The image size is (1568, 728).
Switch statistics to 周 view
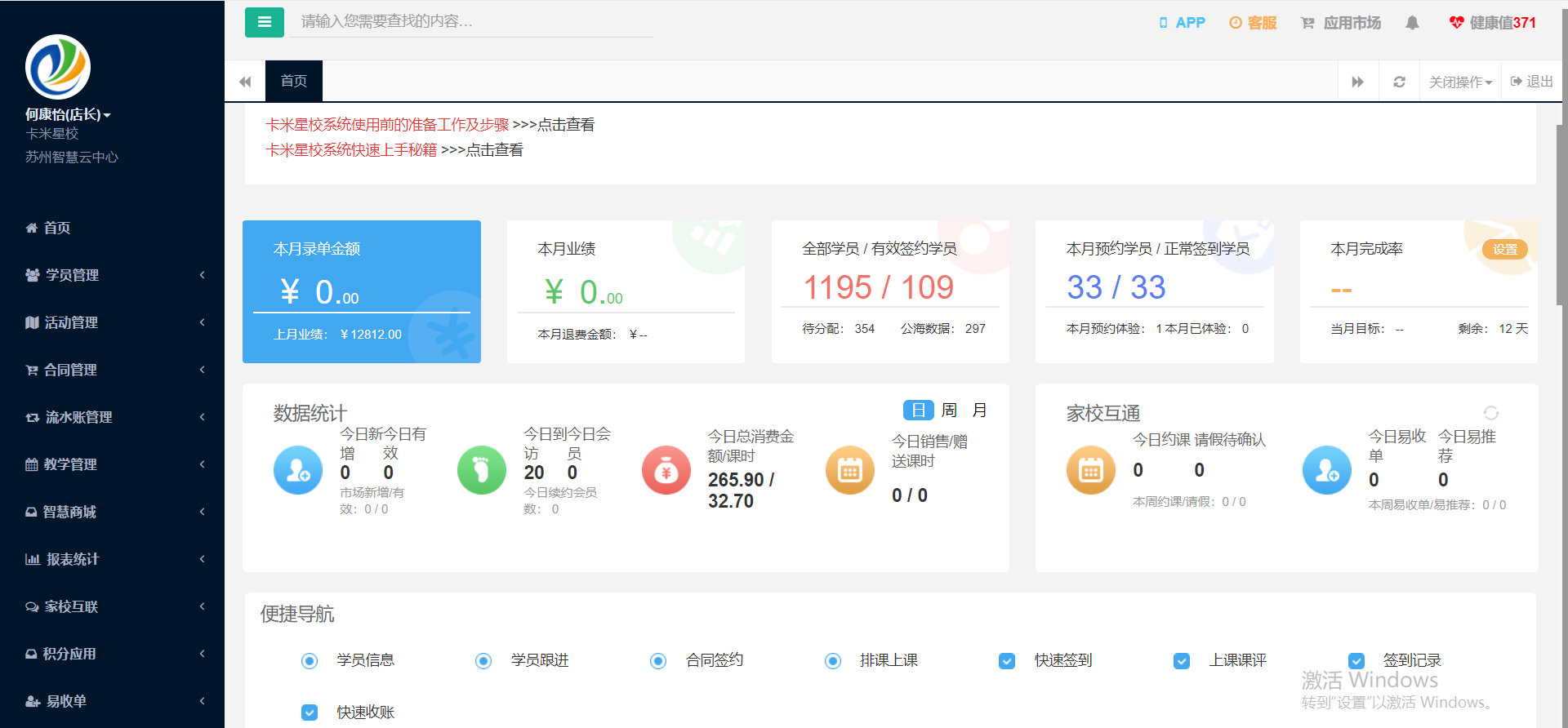point(949,410)
